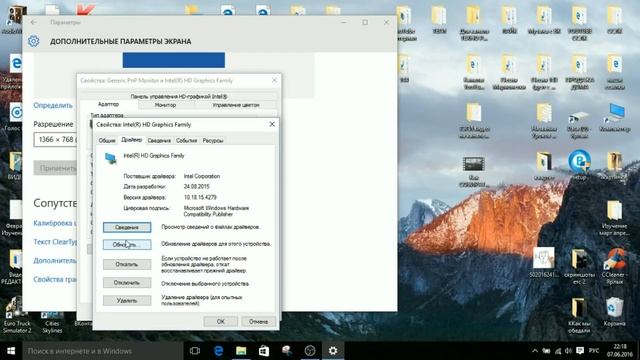Viewport: 640px width, 360px height.
Task: Open the Текст ClearType link
Action: click(55, 242)
